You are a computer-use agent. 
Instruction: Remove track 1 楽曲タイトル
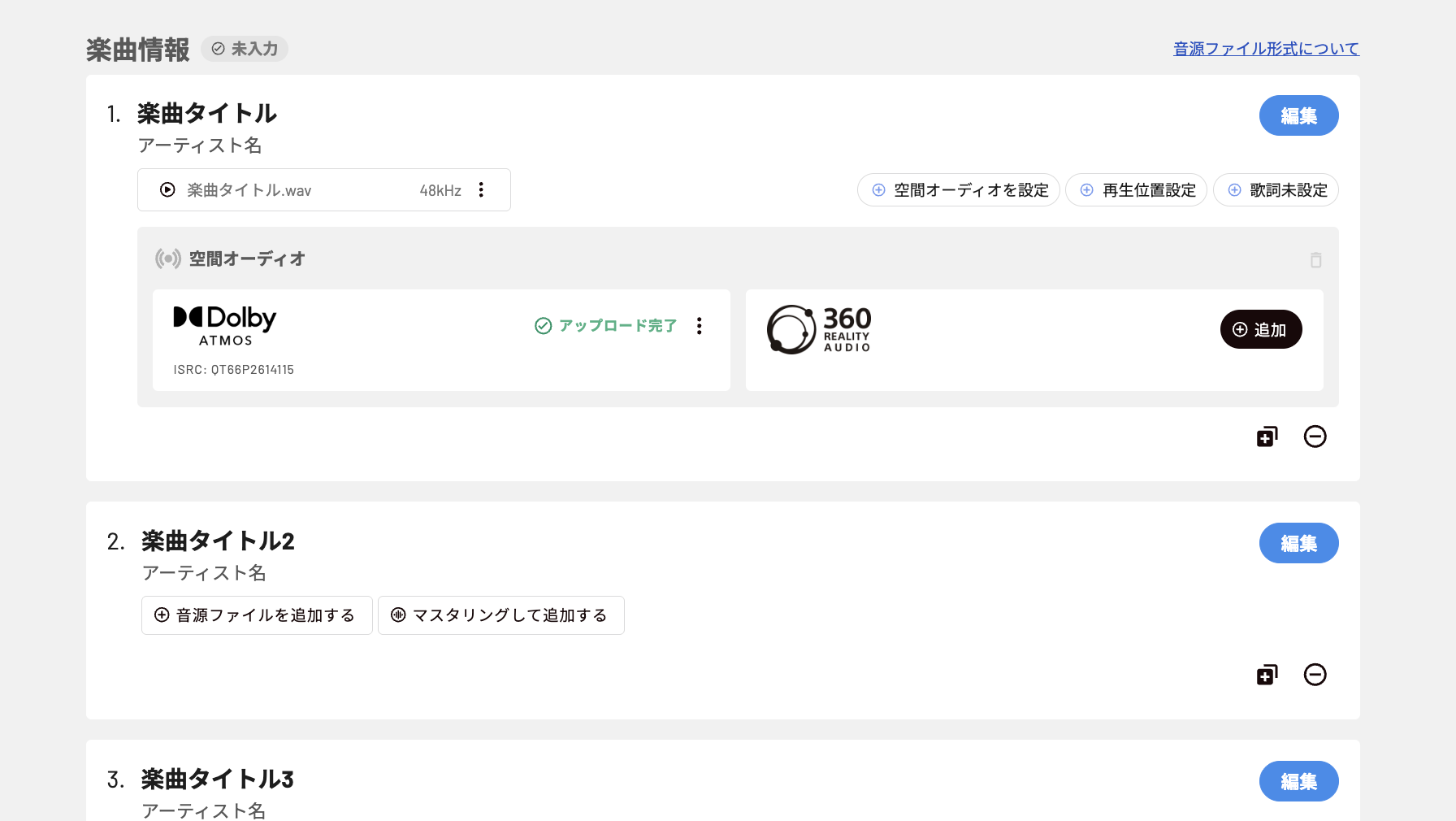1315,437
